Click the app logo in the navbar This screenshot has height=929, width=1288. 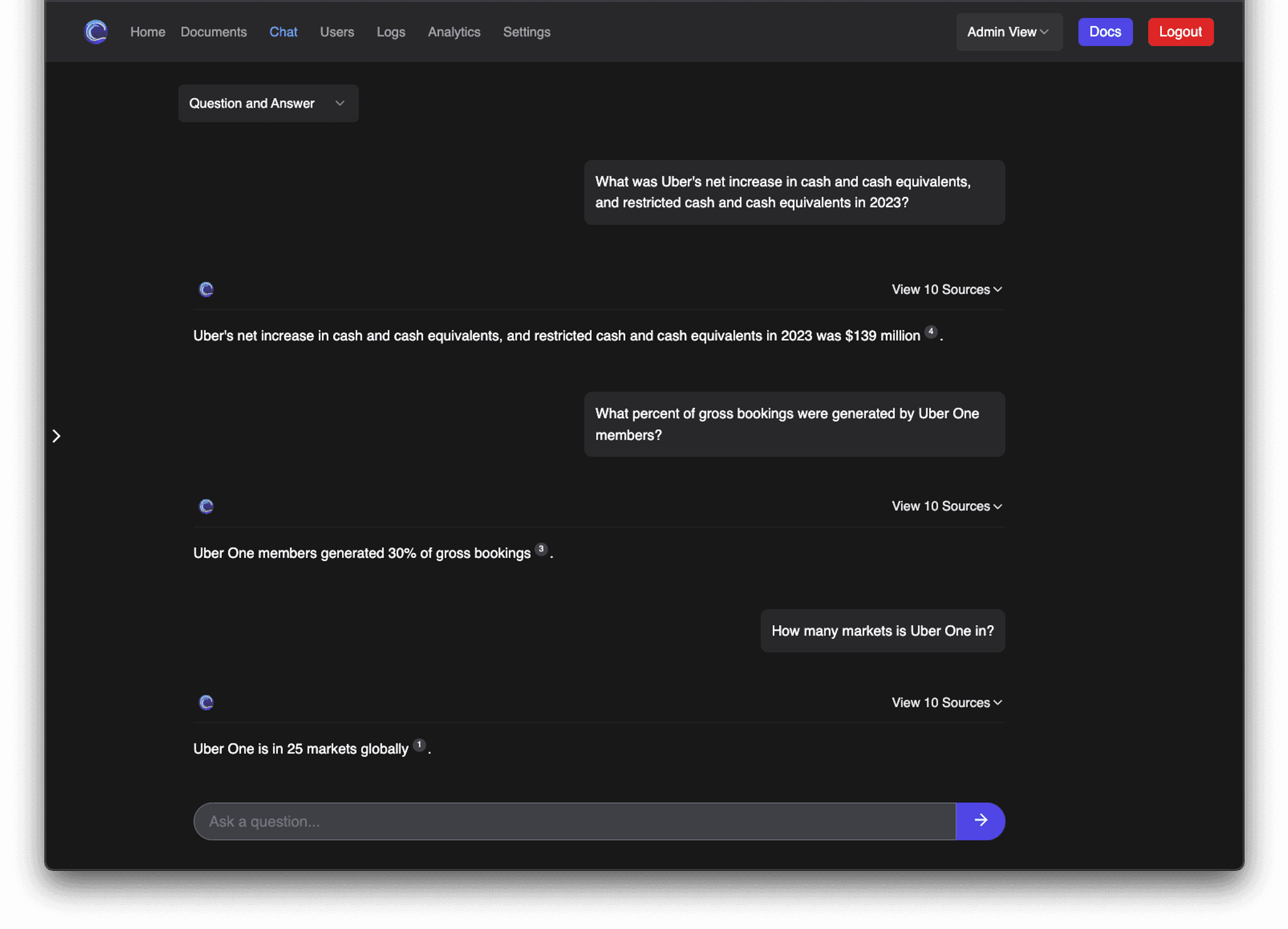coord(96,31)
